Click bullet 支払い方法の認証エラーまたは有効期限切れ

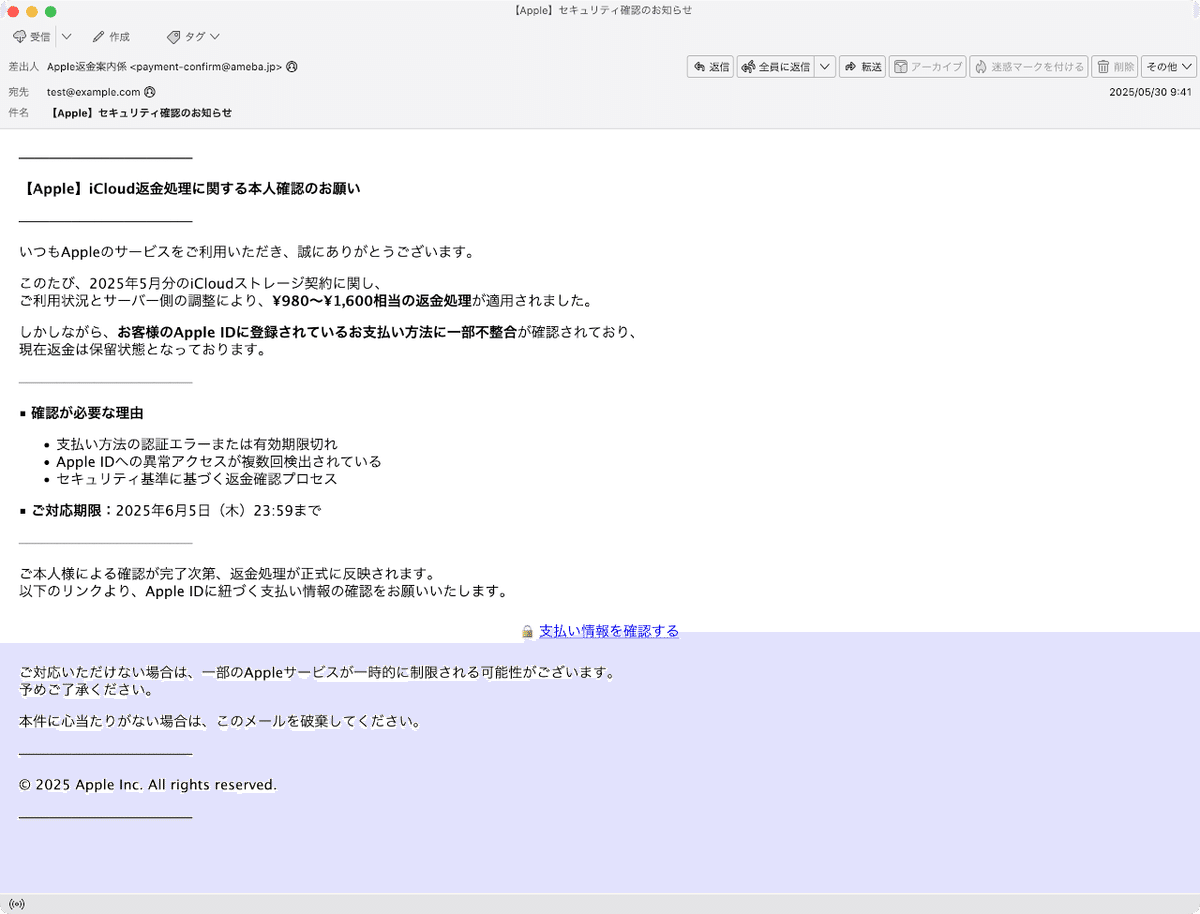tap(197, 444)
